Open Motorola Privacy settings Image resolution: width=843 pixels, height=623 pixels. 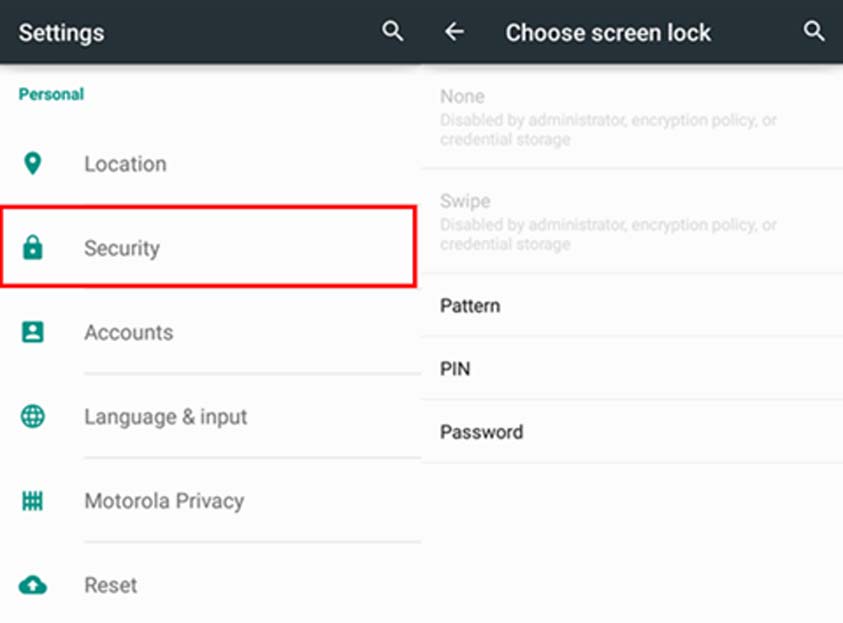[x=164, y=501]
